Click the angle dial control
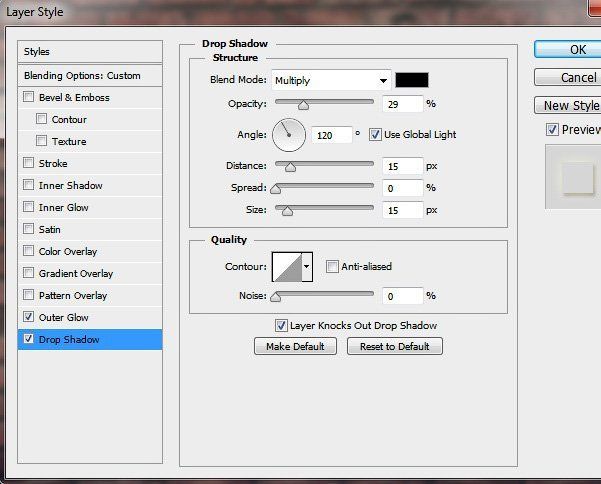Screen dimensions: 601x484 click(288, 134)
